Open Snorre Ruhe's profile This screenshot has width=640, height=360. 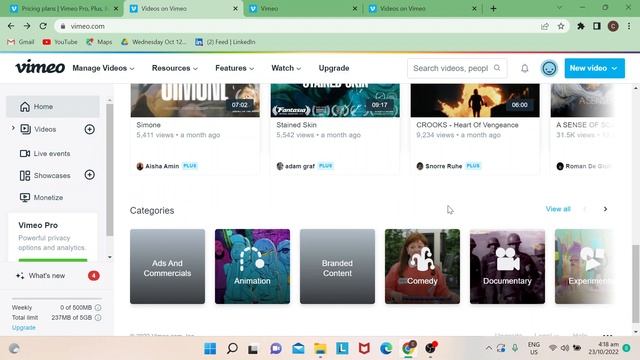pos(443,166)
